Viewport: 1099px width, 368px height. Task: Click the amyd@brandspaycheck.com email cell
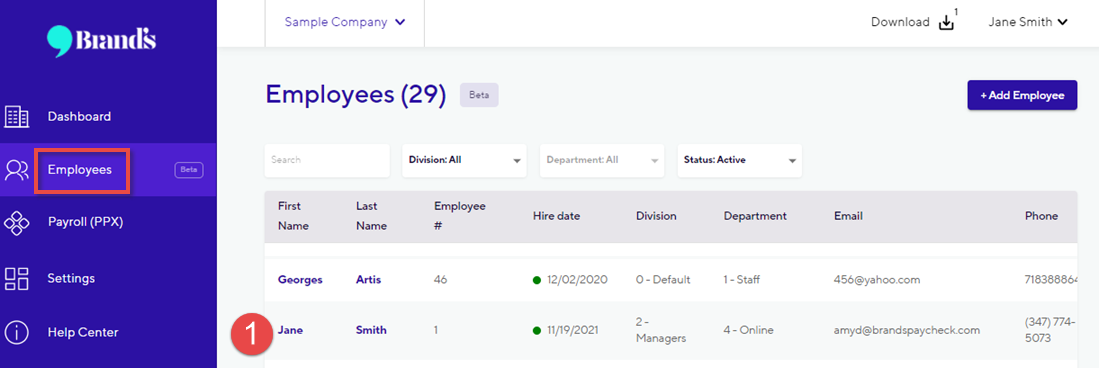coord(906,330)
